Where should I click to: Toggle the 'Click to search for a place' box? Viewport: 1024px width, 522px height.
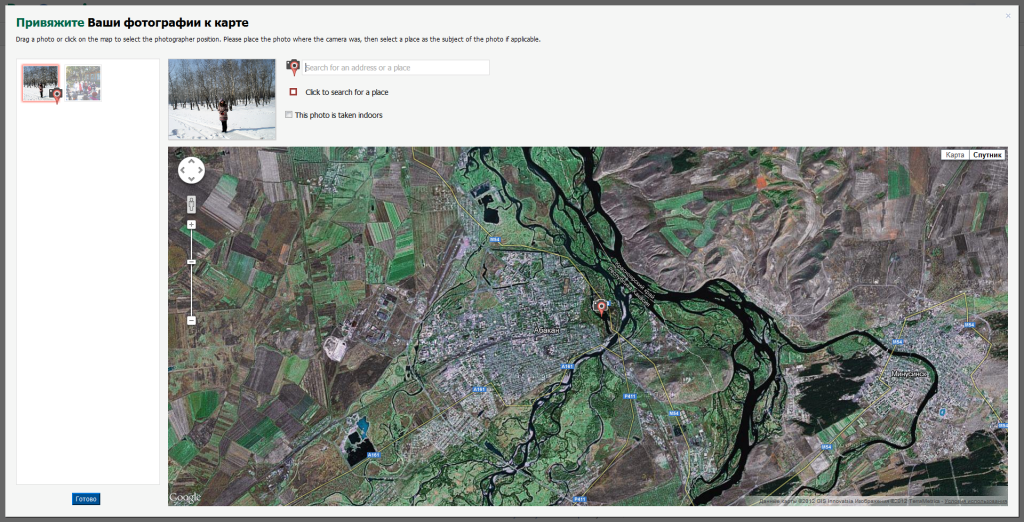tap(293, 92)
